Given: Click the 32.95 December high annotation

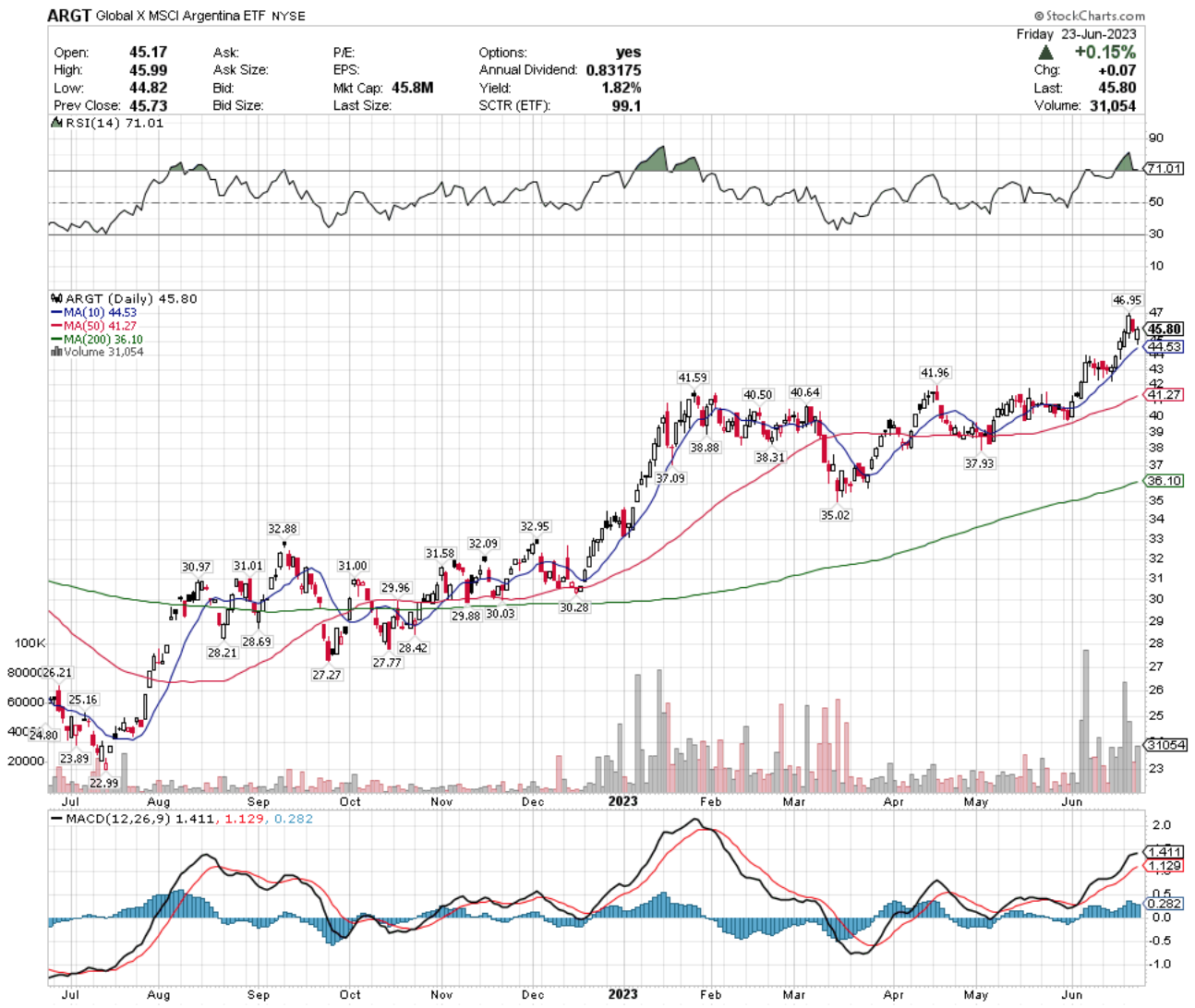Looking at the screenshot, I should pos(535,526).
